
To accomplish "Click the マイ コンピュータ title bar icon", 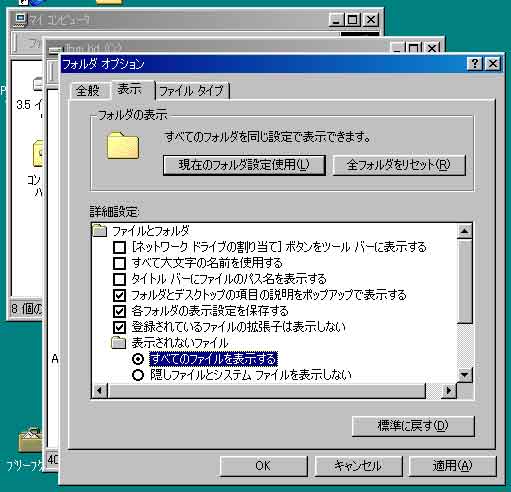I will pos(21,19).
